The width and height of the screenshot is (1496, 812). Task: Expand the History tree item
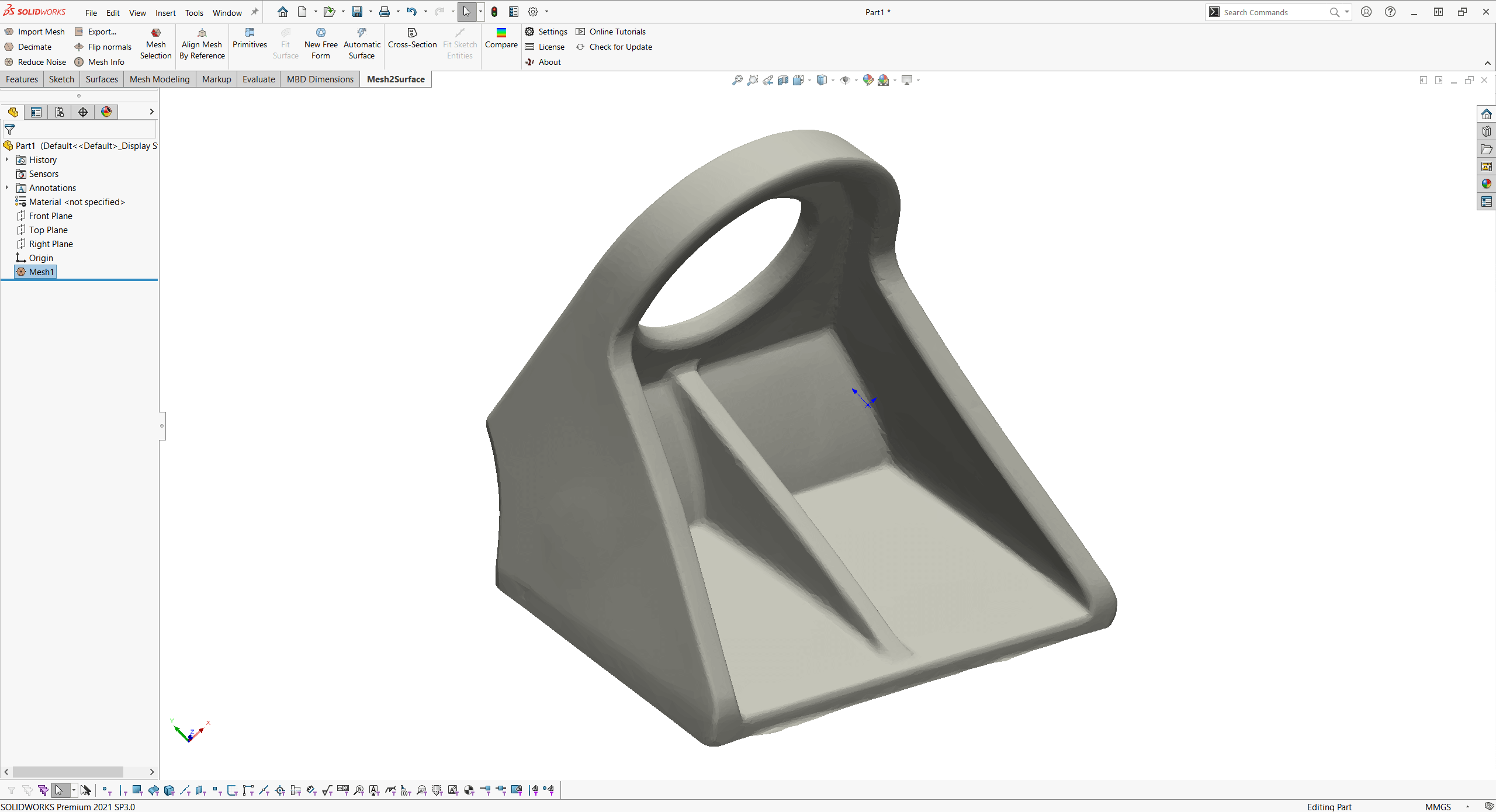8,159
